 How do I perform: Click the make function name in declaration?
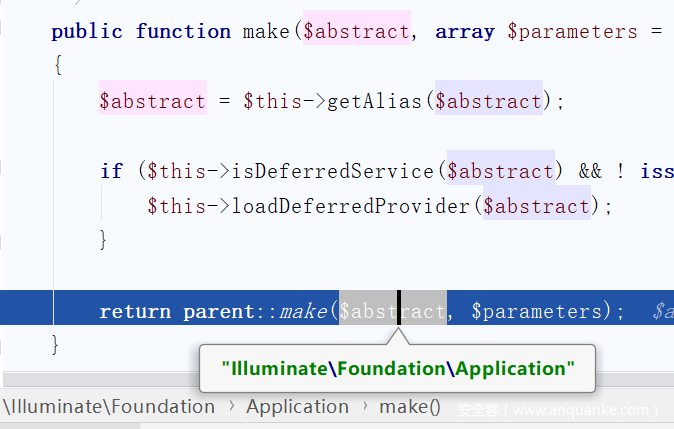(x=267, y=31)
